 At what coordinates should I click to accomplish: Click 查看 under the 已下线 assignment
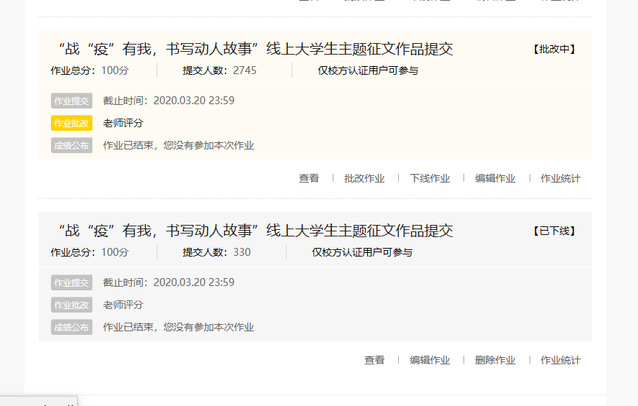pos(374,360)
